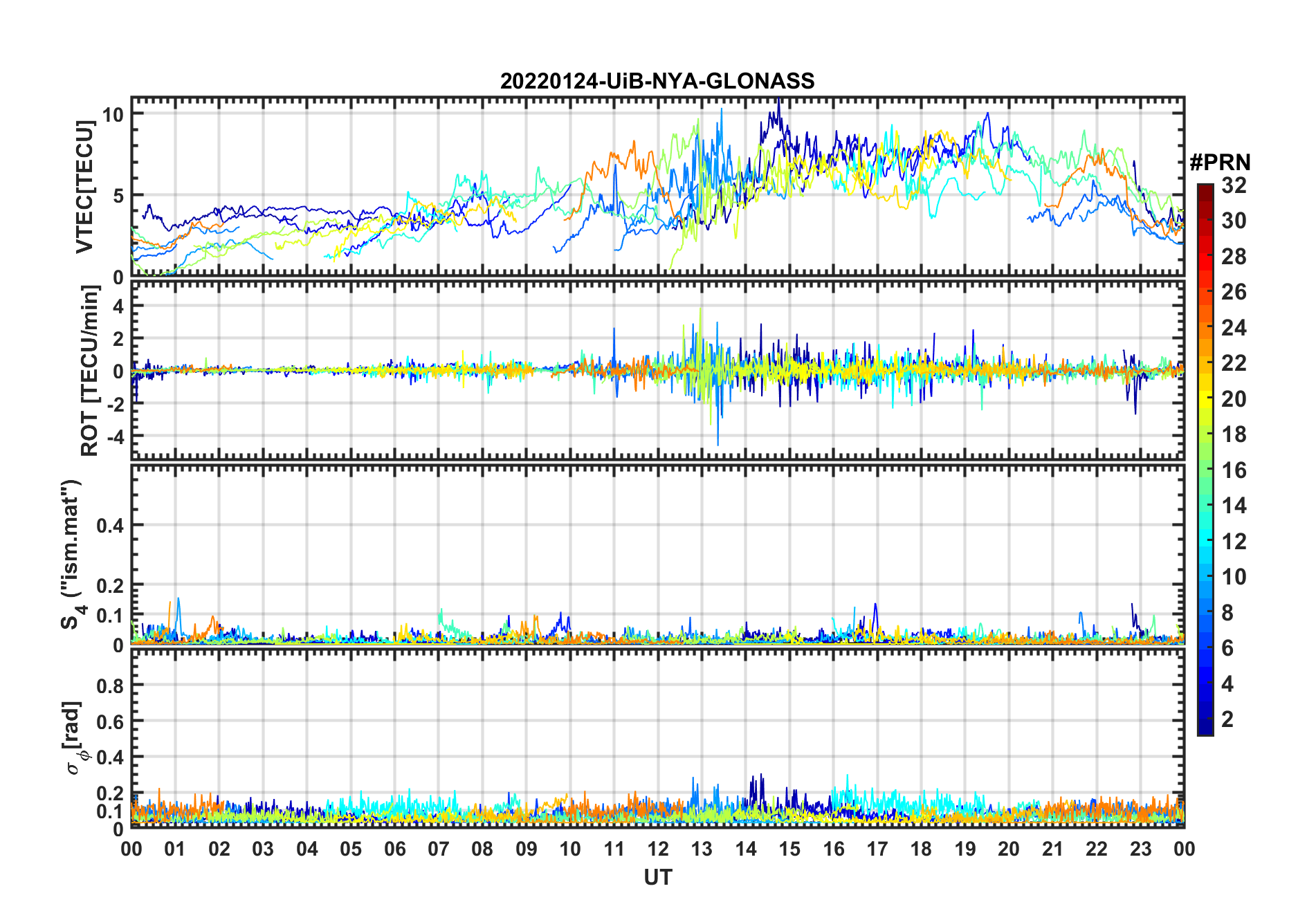The image size is (1316, 920).
Task: Click the plot title 20220124-UiB-NYA-GLONASS
Action: tap(657, 81)
